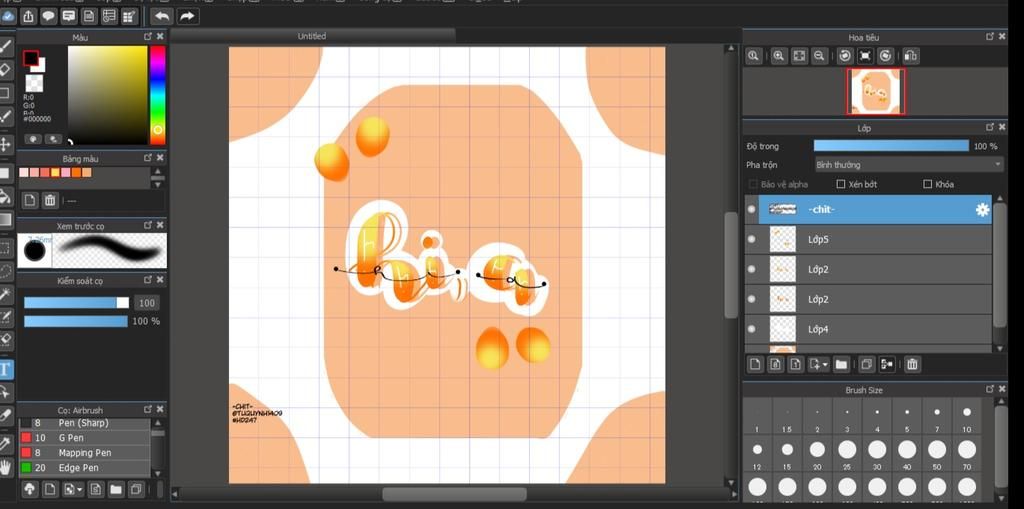The width and height of the screenshot is (1024, 509).
Task: Click the canvas horizontal scrollbar
Action: click(455, 494)
